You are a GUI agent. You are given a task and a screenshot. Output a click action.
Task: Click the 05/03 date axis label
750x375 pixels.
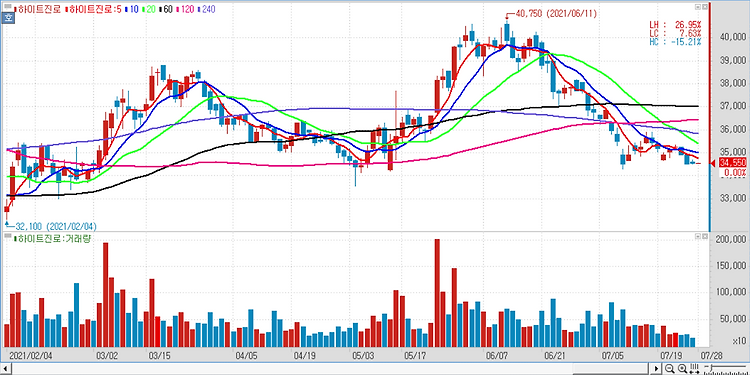(364, 356)
